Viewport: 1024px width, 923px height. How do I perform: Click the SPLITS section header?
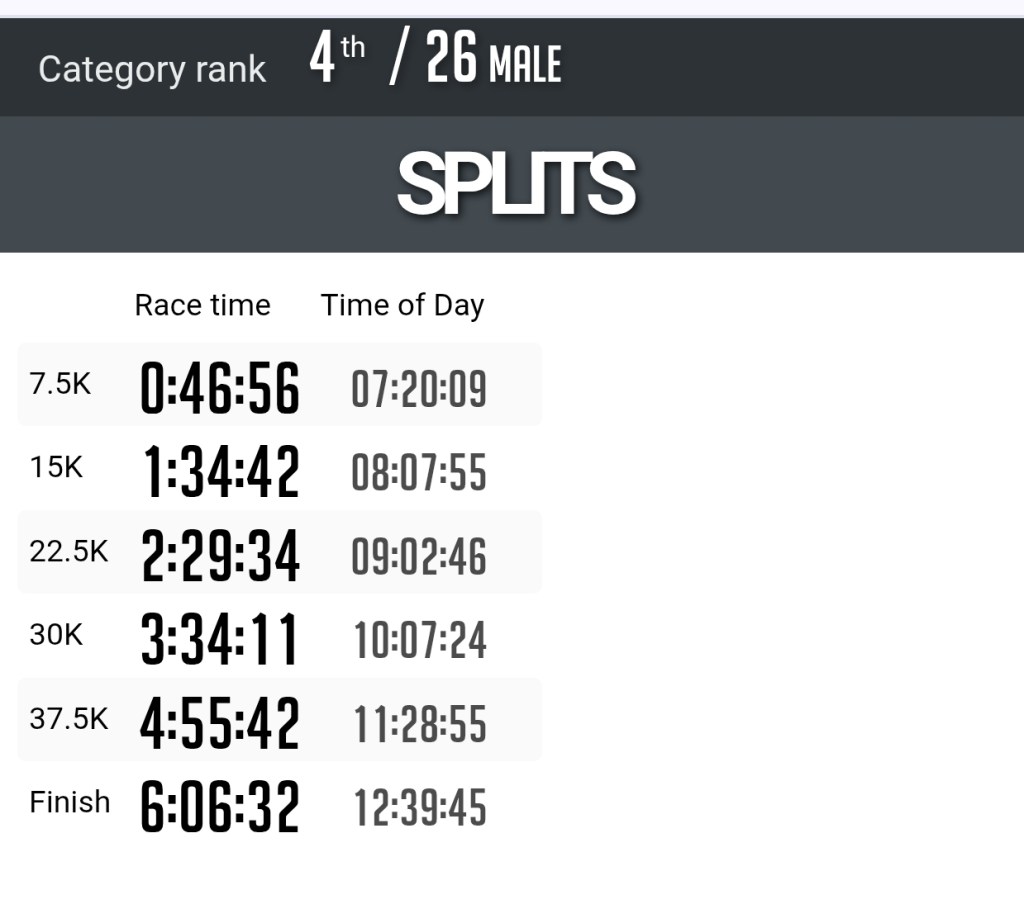[516, 183]
